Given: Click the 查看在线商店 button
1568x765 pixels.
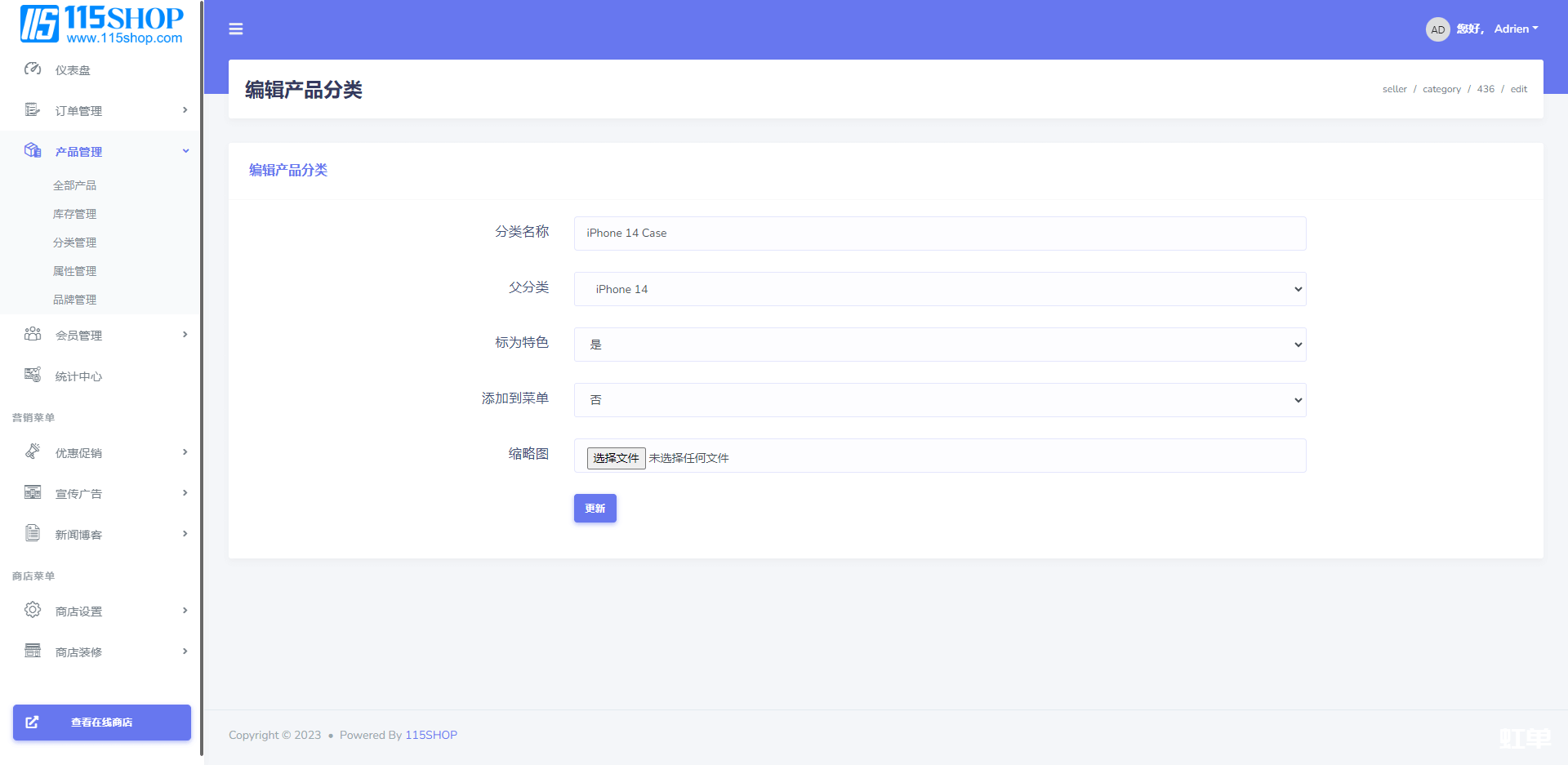Looking at the screenshot, I should pyautogui.click(x=102, y=723).
